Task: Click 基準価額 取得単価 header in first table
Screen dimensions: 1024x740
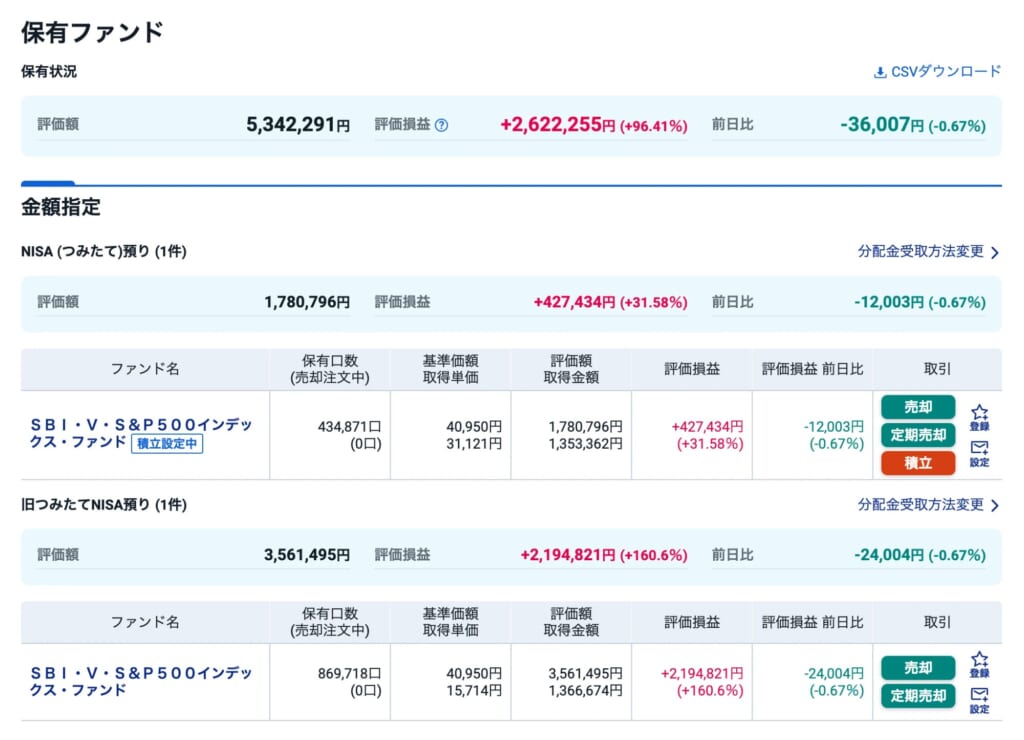Action: (x=451, y=369)
